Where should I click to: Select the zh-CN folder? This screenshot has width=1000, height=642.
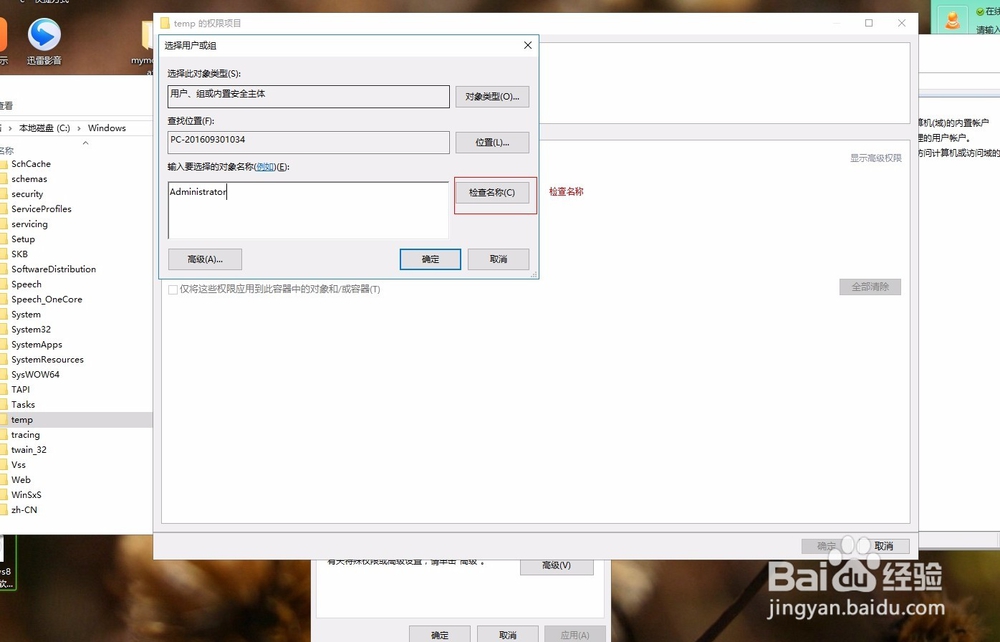pyautogui.click(x=24, y=510)
